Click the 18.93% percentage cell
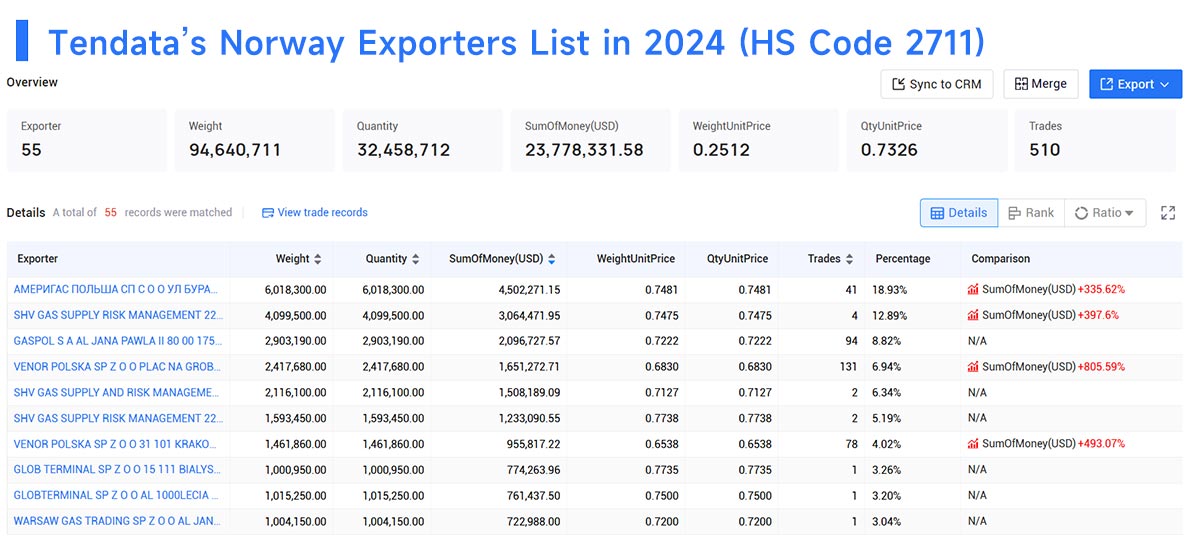 coord(888,289)
